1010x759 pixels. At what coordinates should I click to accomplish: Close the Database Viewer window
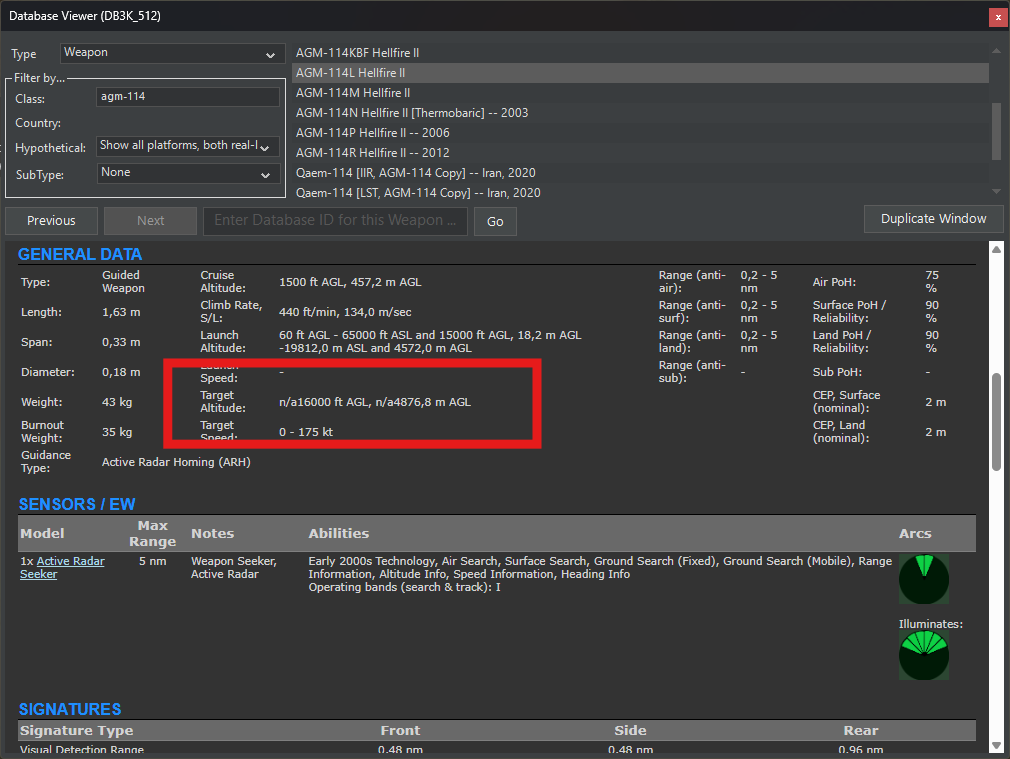coord(997,17)
